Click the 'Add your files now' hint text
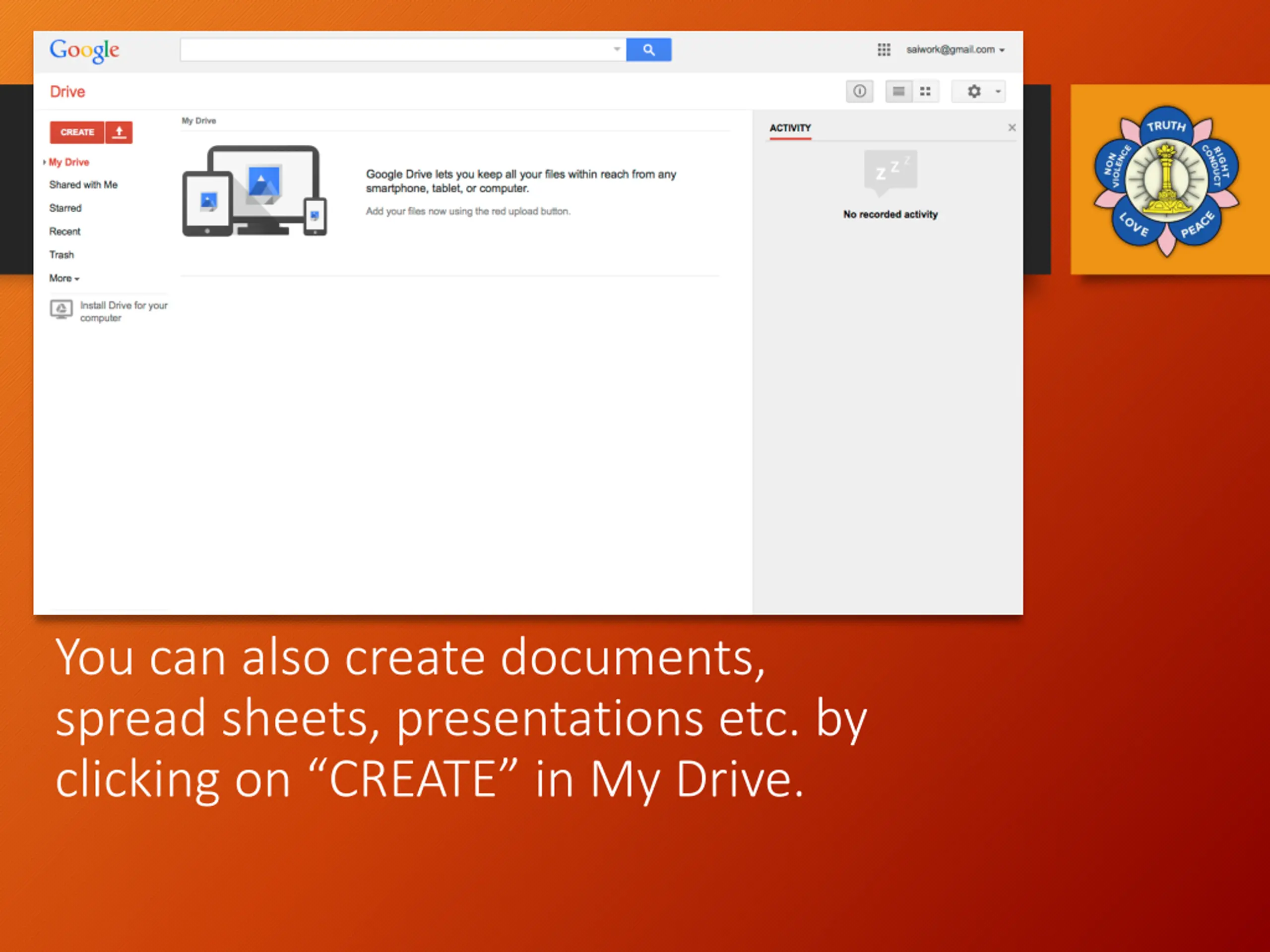 [468, 211]
